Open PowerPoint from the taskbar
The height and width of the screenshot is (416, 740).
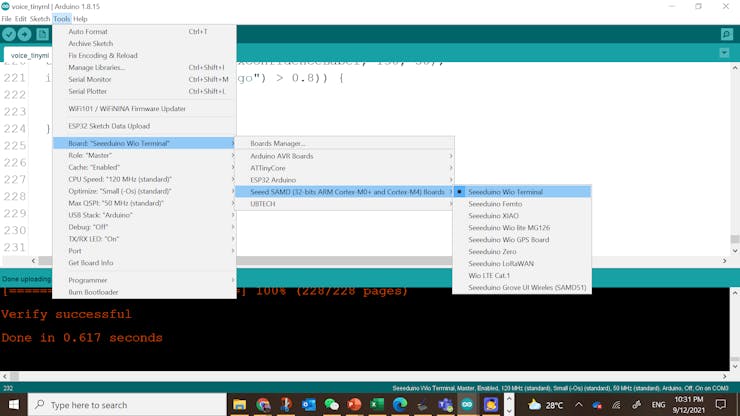[x=354, y=405]
